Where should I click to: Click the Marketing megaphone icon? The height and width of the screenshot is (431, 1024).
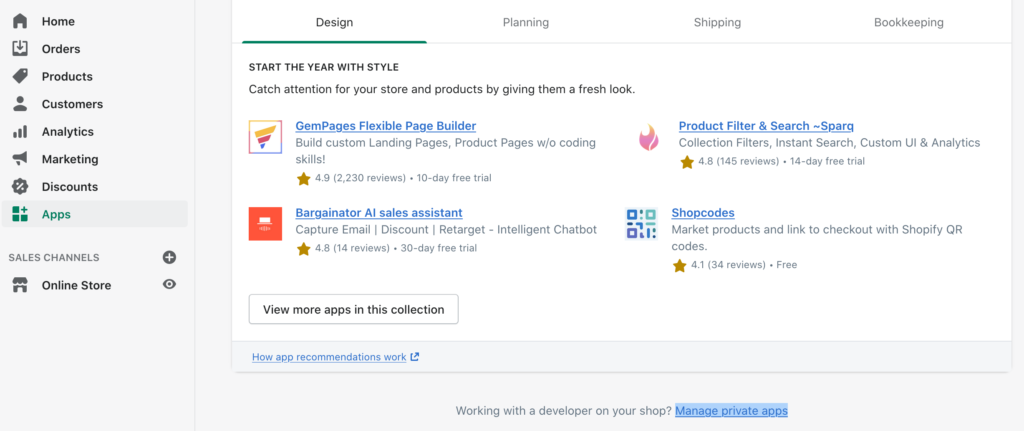20,159
